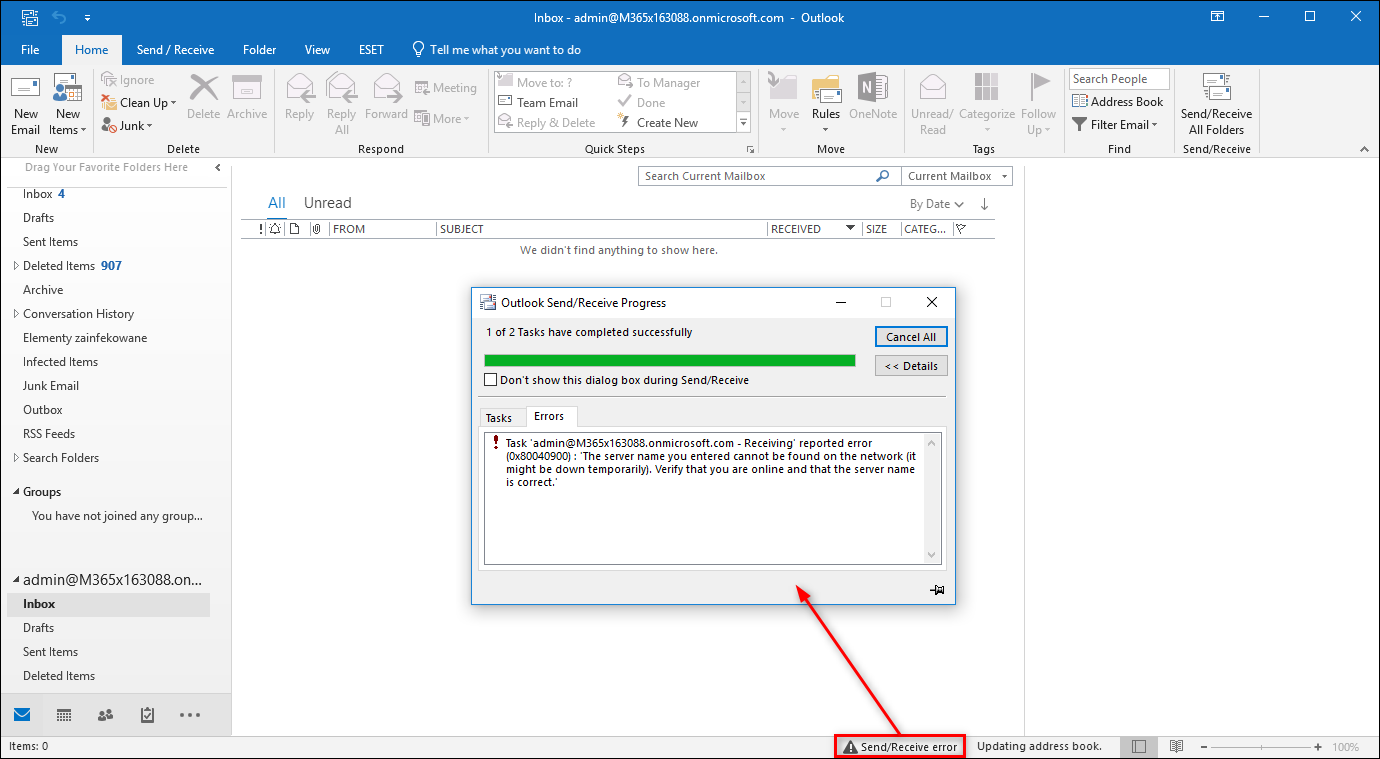Image resolution: width=1380 pixels, height=759 pixels.
Task: Toggle the Unread message filter
Action: point(327,202)
